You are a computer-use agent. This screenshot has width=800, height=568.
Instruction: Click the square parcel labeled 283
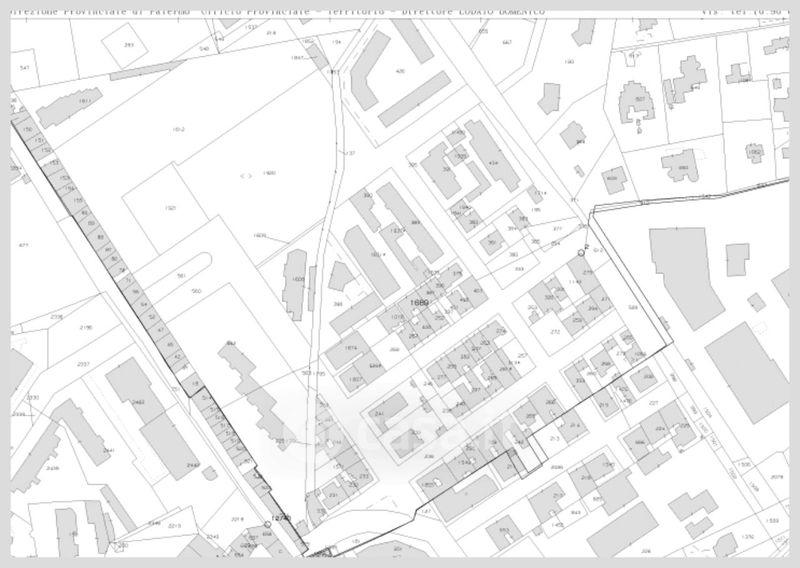click(x=129, y=46)
